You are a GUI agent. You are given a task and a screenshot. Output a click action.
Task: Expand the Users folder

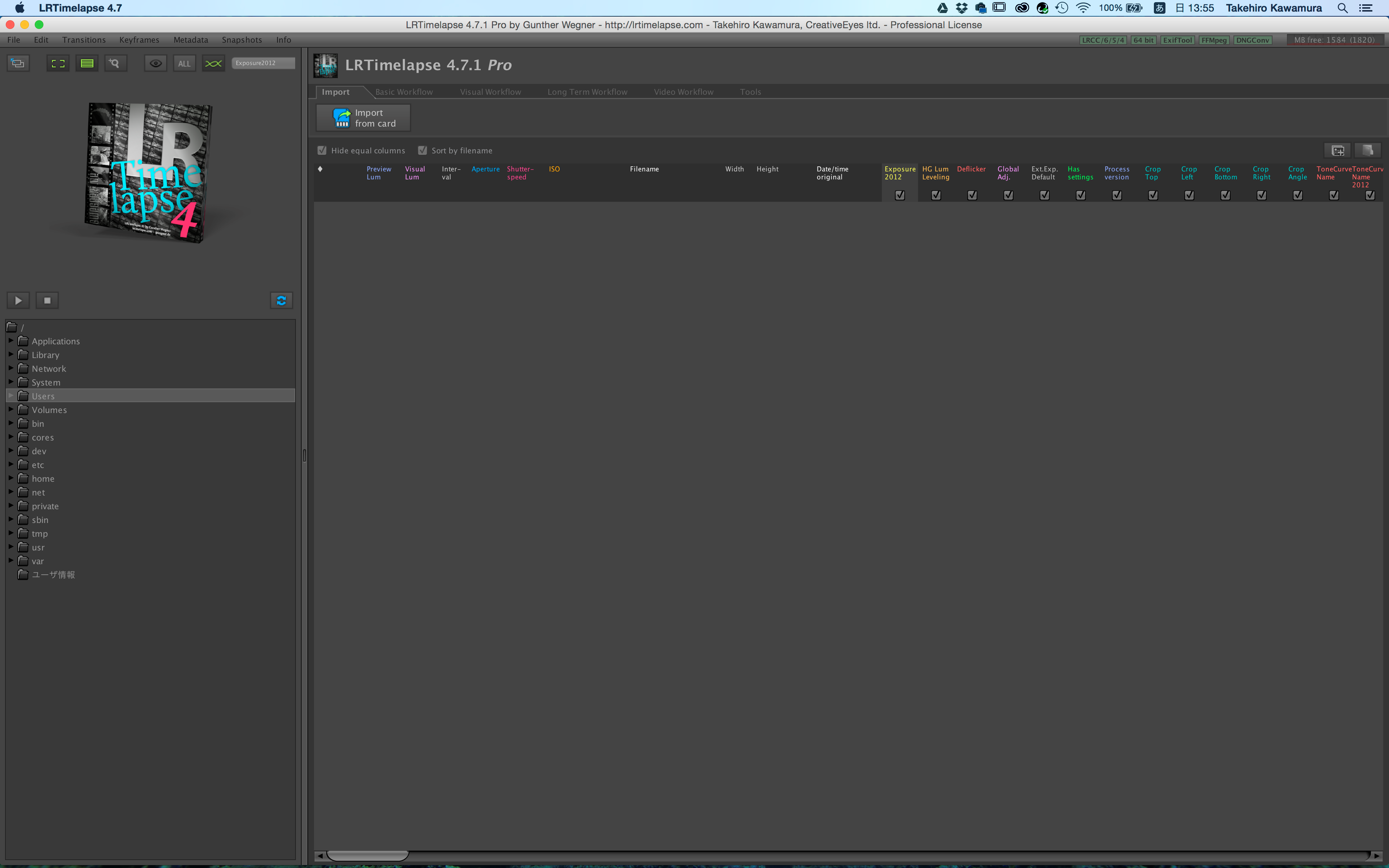10,396
